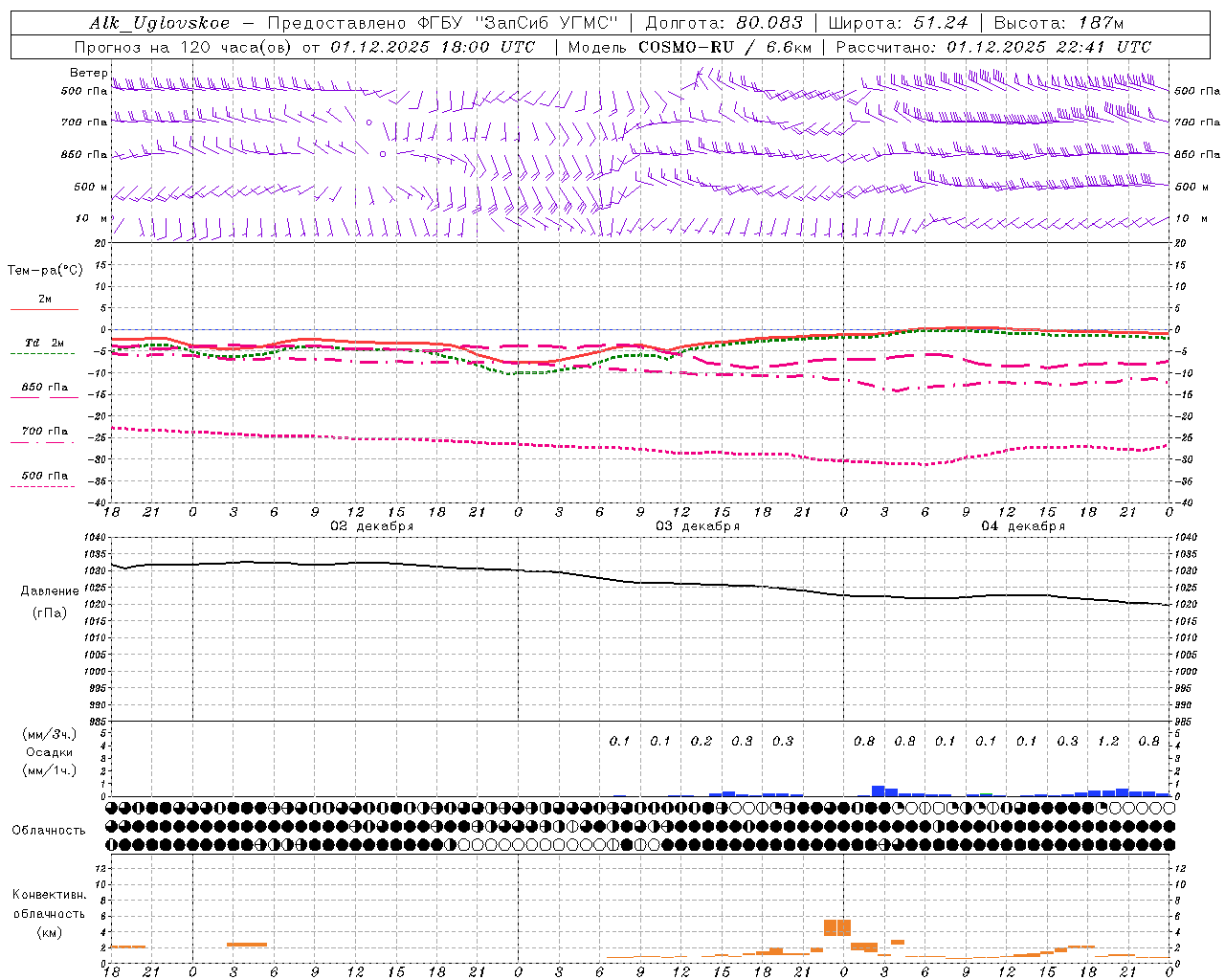The width and height of the screenshot is (1225, 980).
Task: Click the '(мм/3ч.)' precipitation unit label
Action: [50, 735]
